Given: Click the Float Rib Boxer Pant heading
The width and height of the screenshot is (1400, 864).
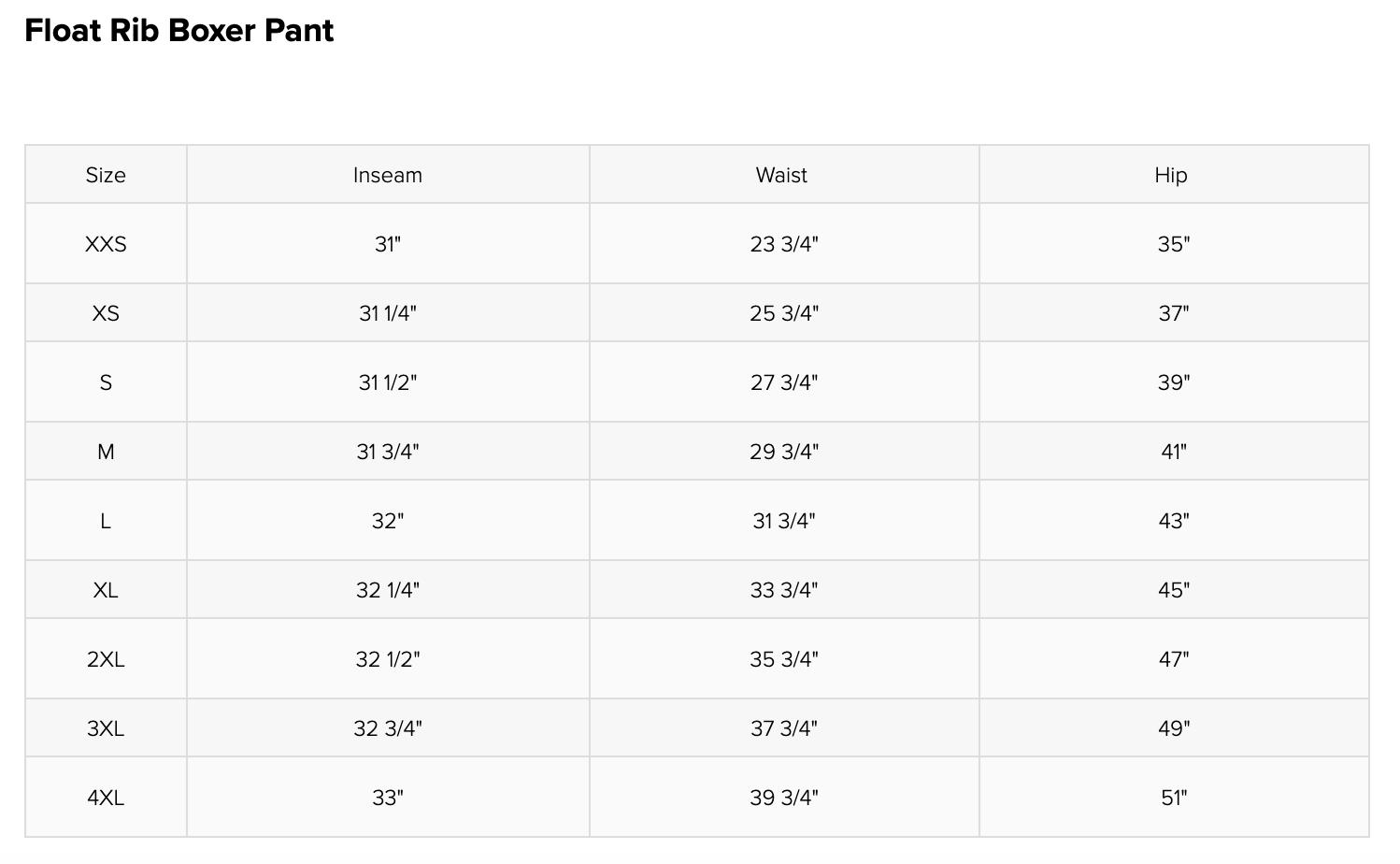Looking at the screenshot, I should pyautogui.click(x=179, y=31).
